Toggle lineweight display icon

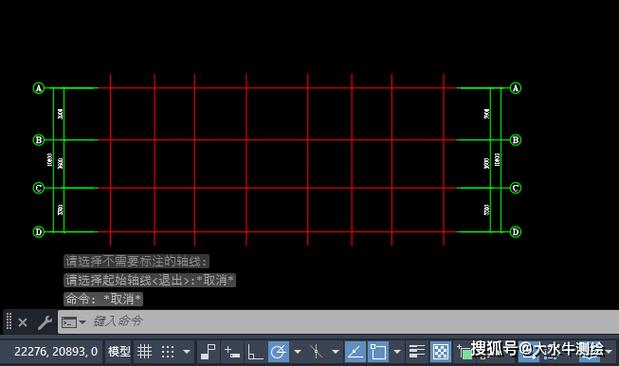[417, 351]
